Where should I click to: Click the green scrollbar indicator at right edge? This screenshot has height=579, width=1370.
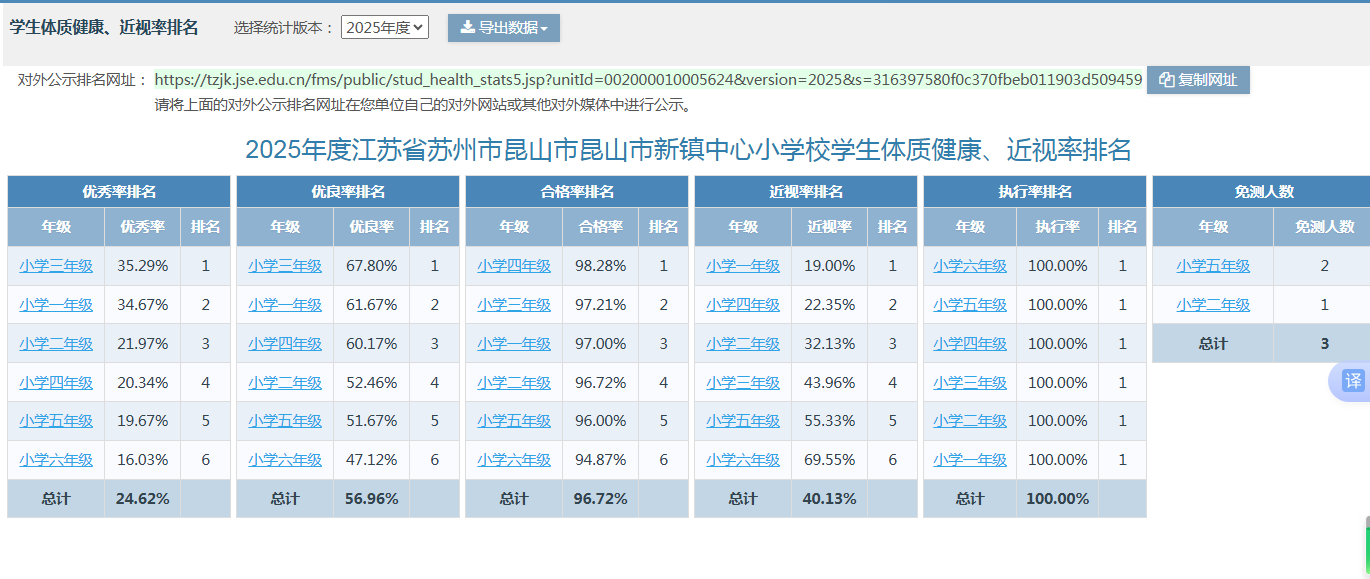tap(1367, 547)
